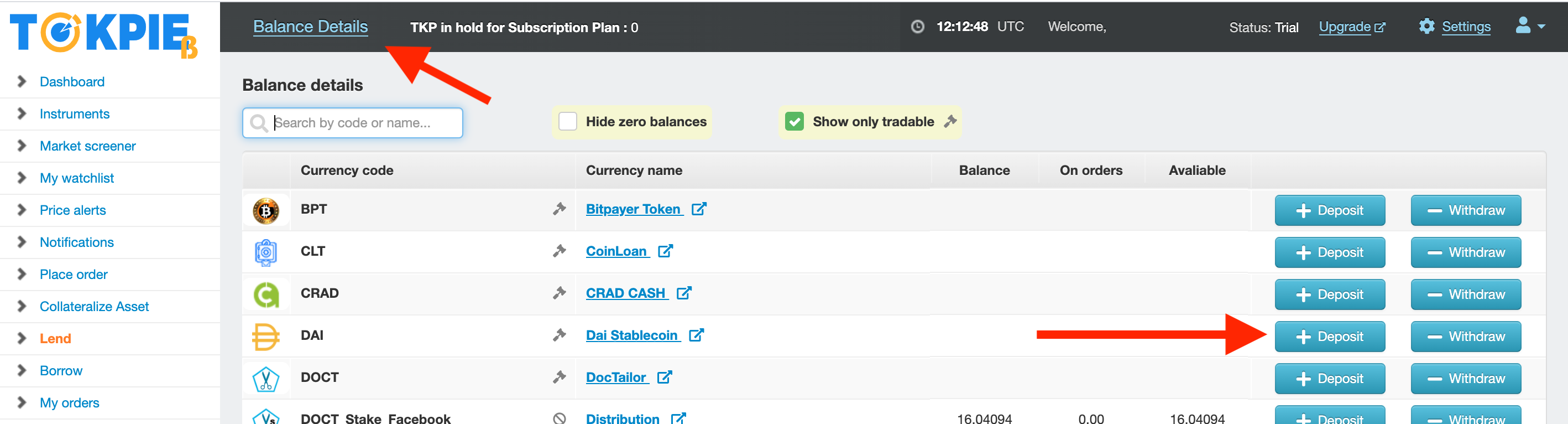1568x424 pixels.
Task: Open the user account dropdown
Action: click(x=1529, y=26)
